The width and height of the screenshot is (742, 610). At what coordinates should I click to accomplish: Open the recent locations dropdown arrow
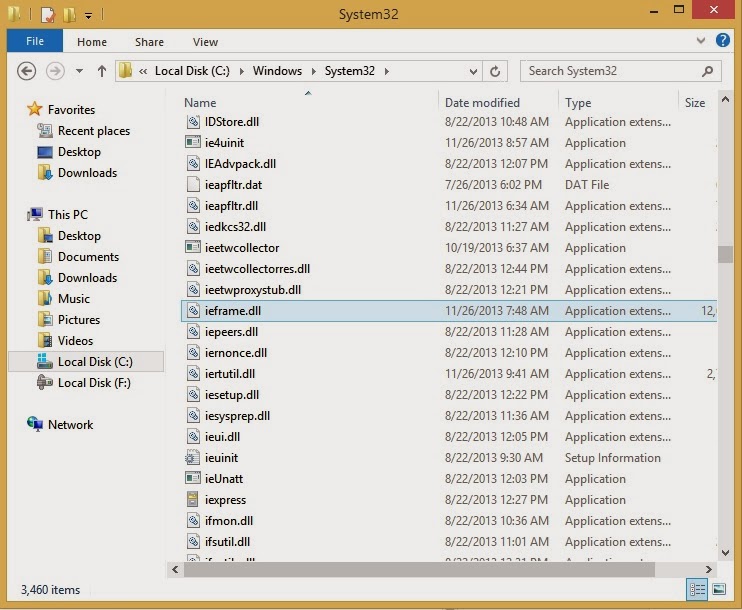pyautogui.click(x=80, y=71)
